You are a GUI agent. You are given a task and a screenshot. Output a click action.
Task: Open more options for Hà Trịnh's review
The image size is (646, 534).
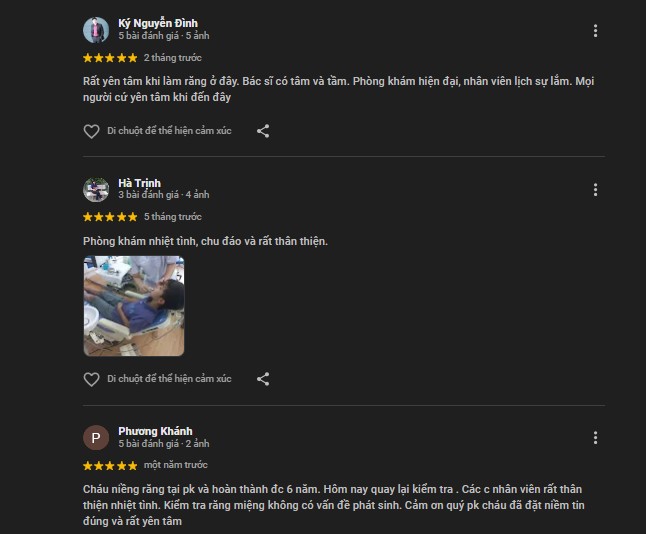coord(595,190)
